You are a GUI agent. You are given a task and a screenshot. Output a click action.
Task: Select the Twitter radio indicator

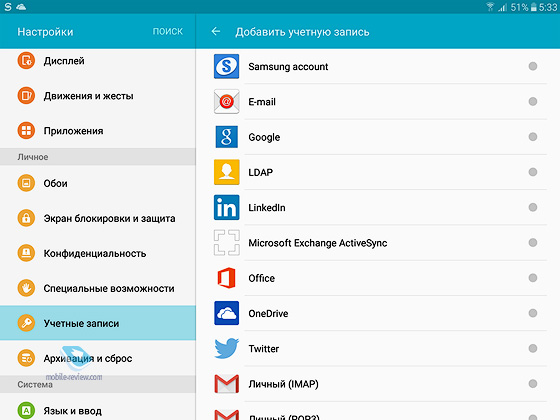[x=532, y=348]
